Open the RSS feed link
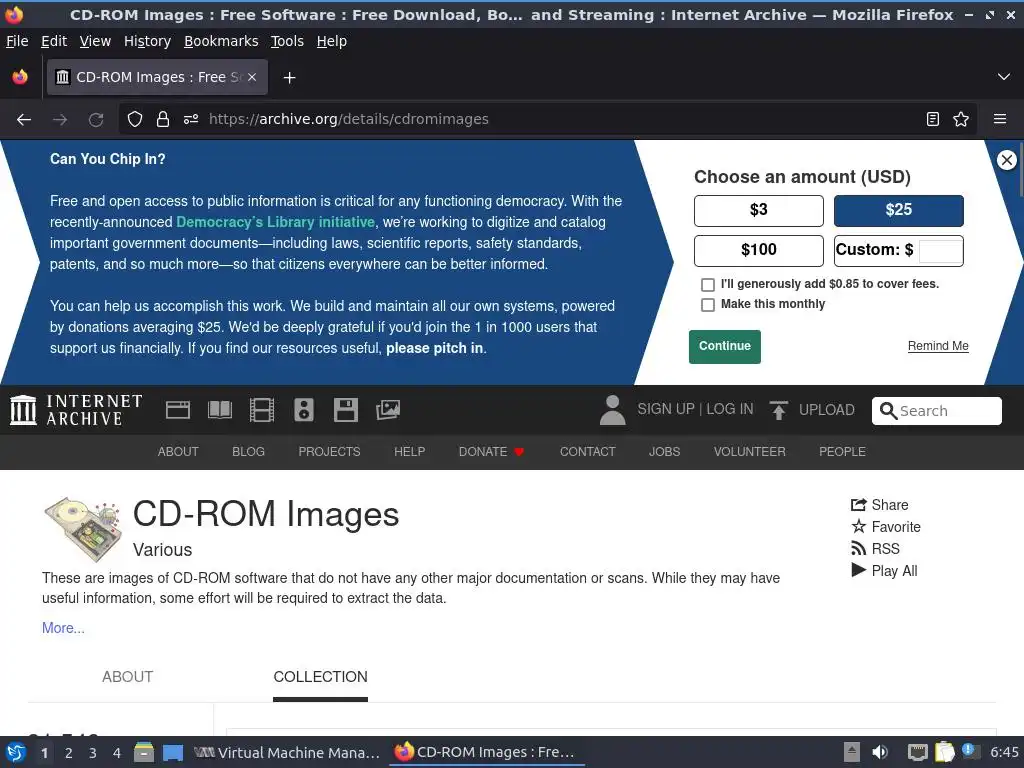 [x=875, y=549]
